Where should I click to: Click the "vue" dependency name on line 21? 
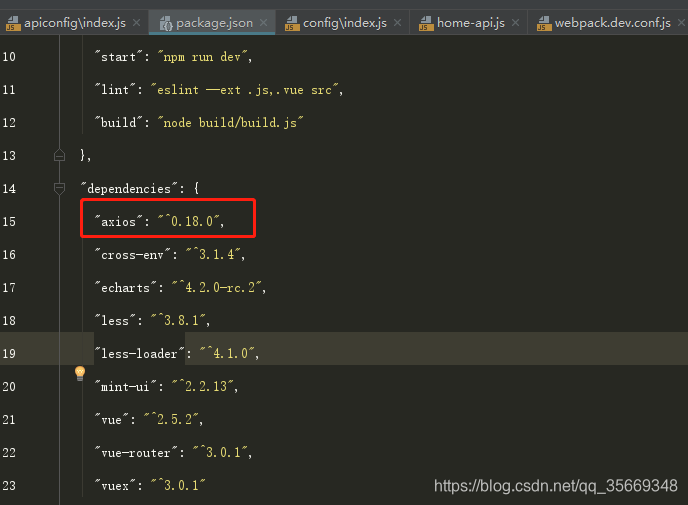coord(111,419)
